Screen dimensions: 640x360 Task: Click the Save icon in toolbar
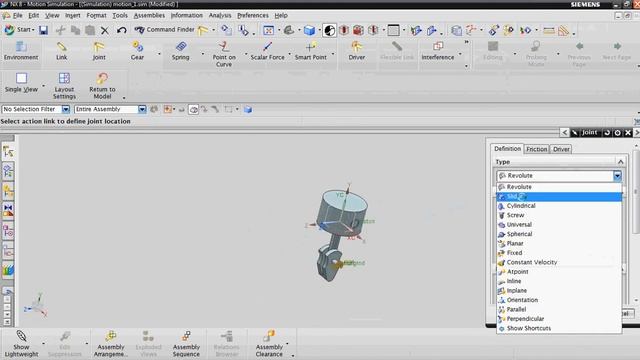(43, 30)
